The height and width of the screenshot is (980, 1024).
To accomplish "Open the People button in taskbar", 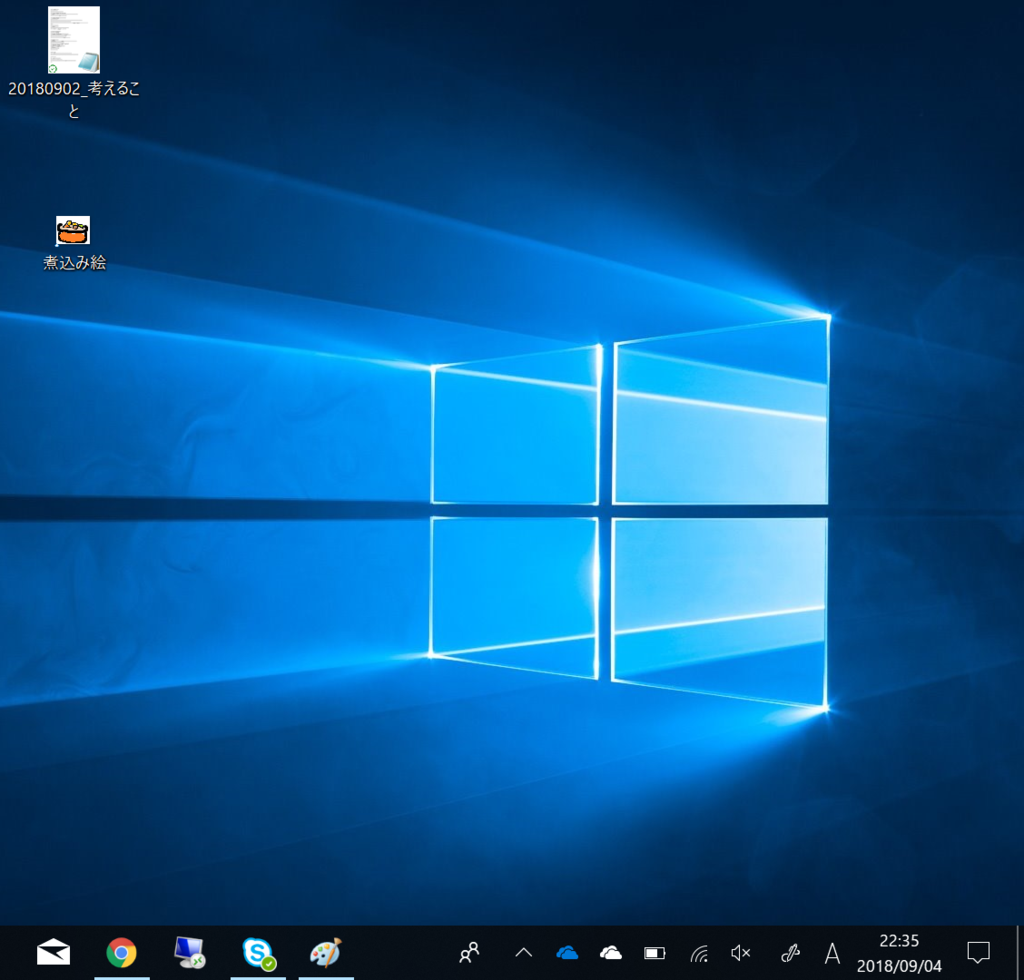I will click(x=469, y=953).
